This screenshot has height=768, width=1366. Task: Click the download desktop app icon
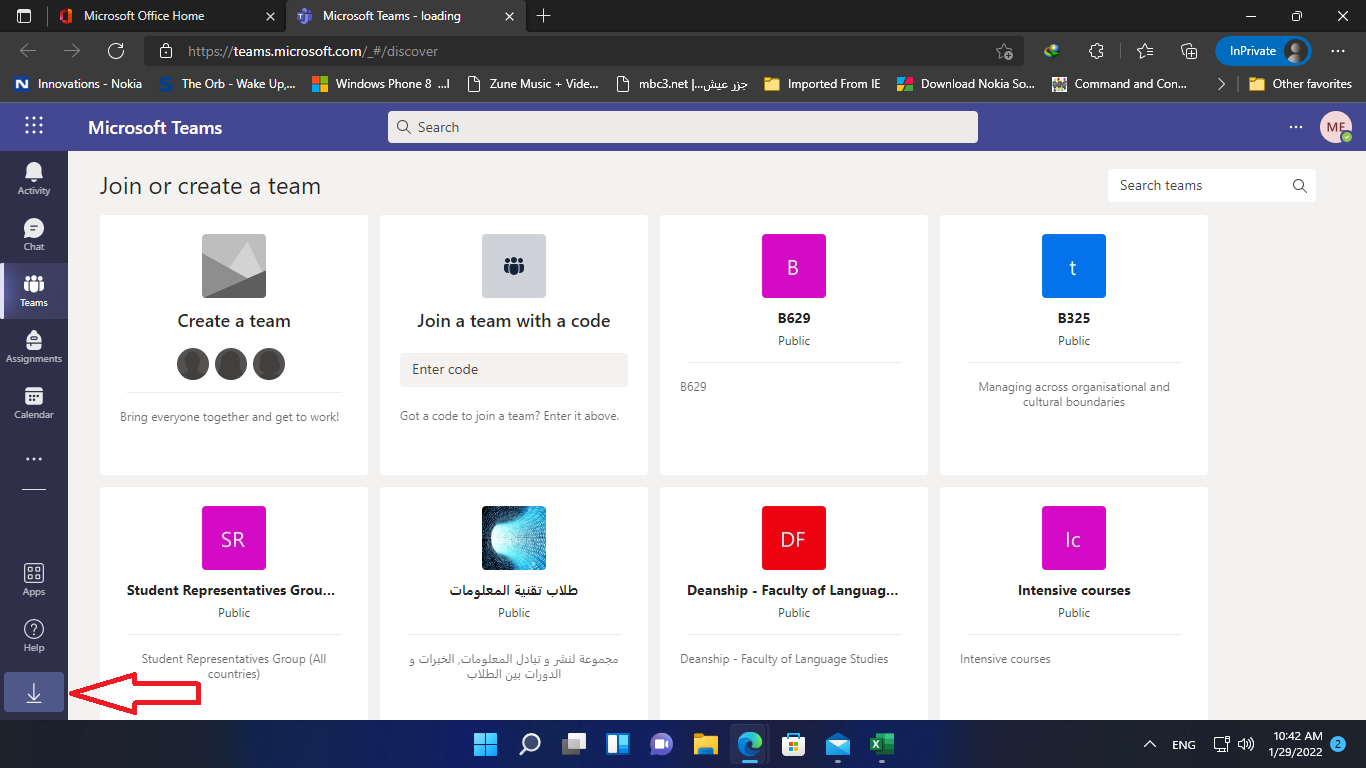point(34,692)
